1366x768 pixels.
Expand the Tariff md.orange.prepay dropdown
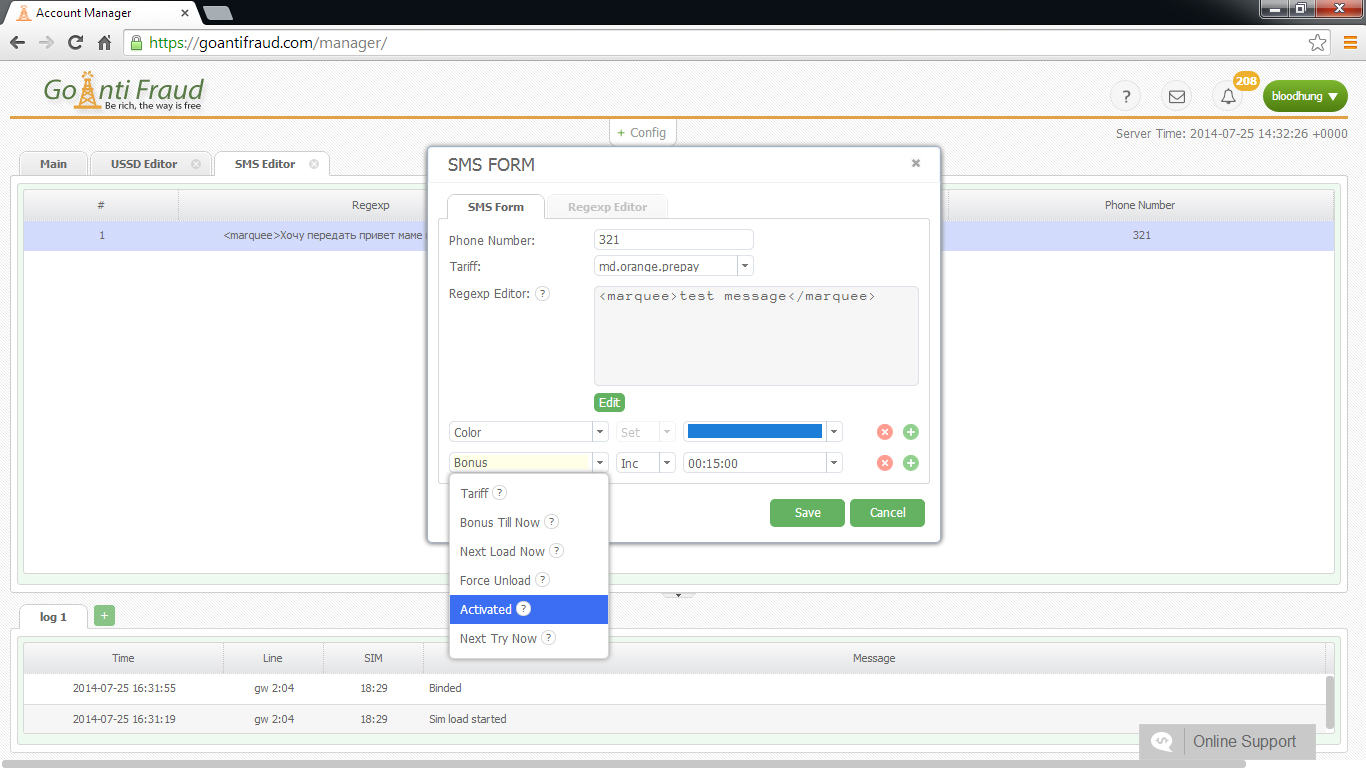click(744, 266)
